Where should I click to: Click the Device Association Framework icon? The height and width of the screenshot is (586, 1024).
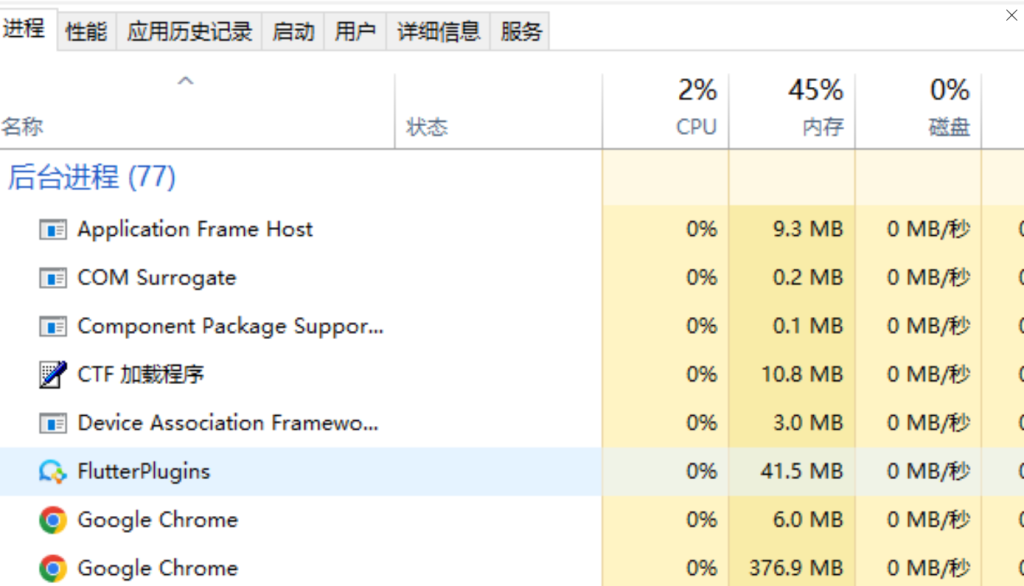[x=52, y=423]
